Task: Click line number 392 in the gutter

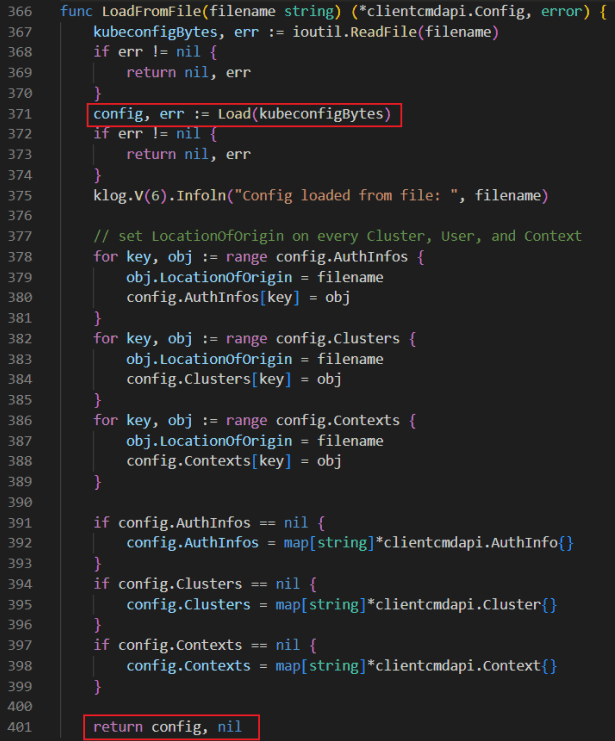Action: pos(20,543)
